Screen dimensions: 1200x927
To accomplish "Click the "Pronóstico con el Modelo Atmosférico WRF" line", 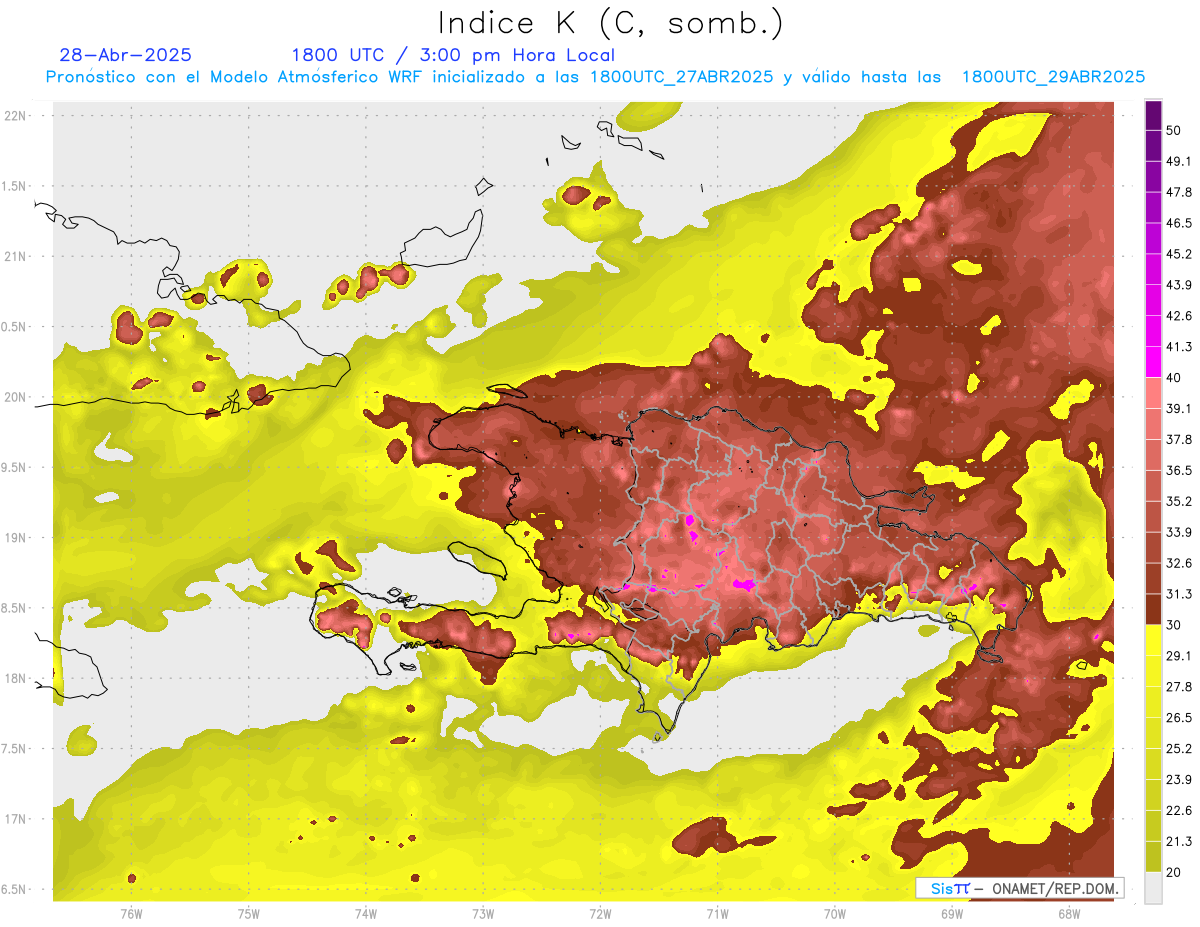I will point(595,77).
